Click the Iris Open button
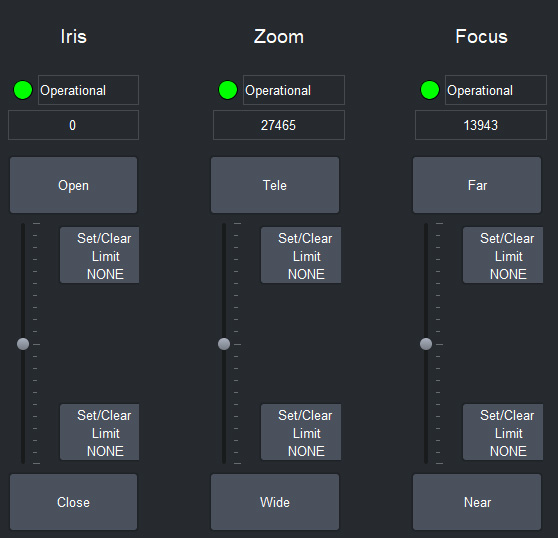 pyautogui.click(x=73, y=185)
